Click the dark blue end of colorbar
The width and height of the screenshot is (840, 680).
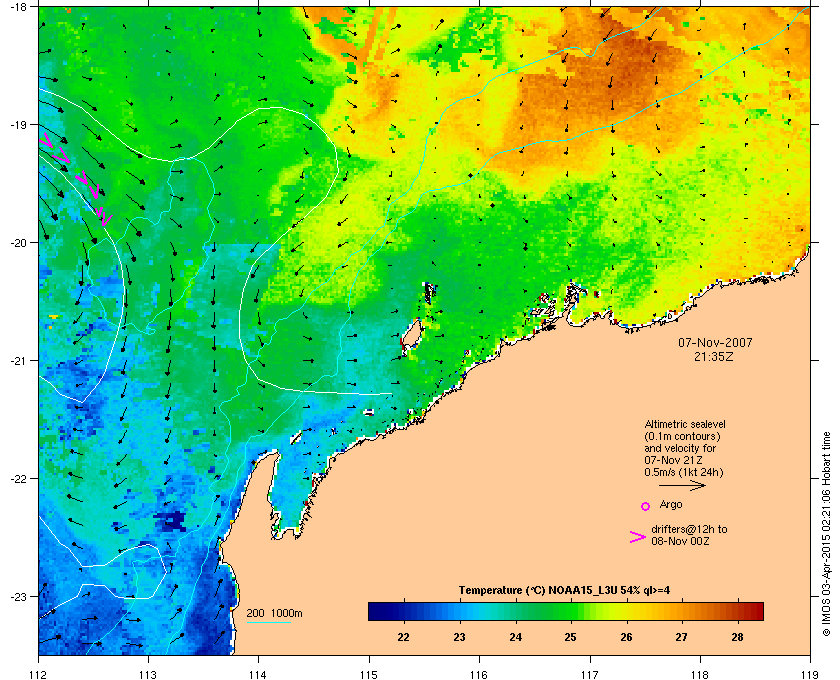(376, 611)
